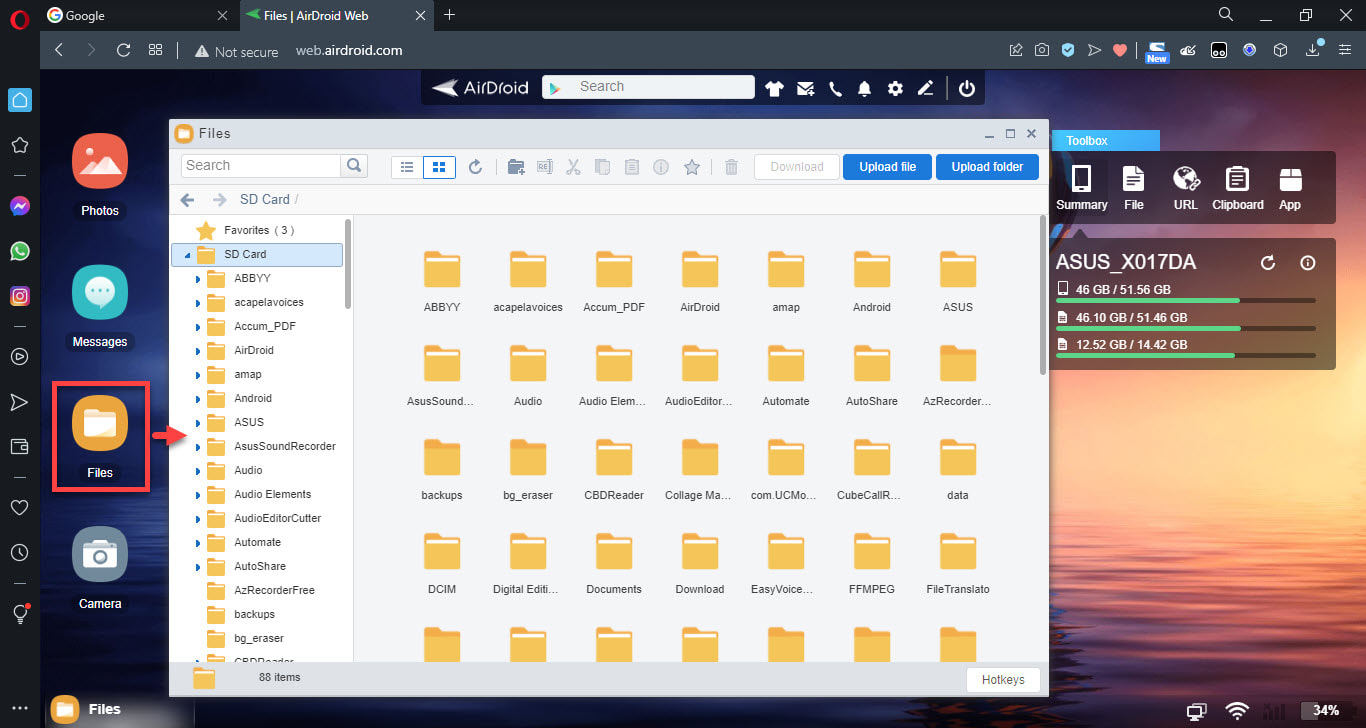Viewport: 1366px width, 728px height.
Task: Click the Hotkeys button
Action: [1003, 680]
